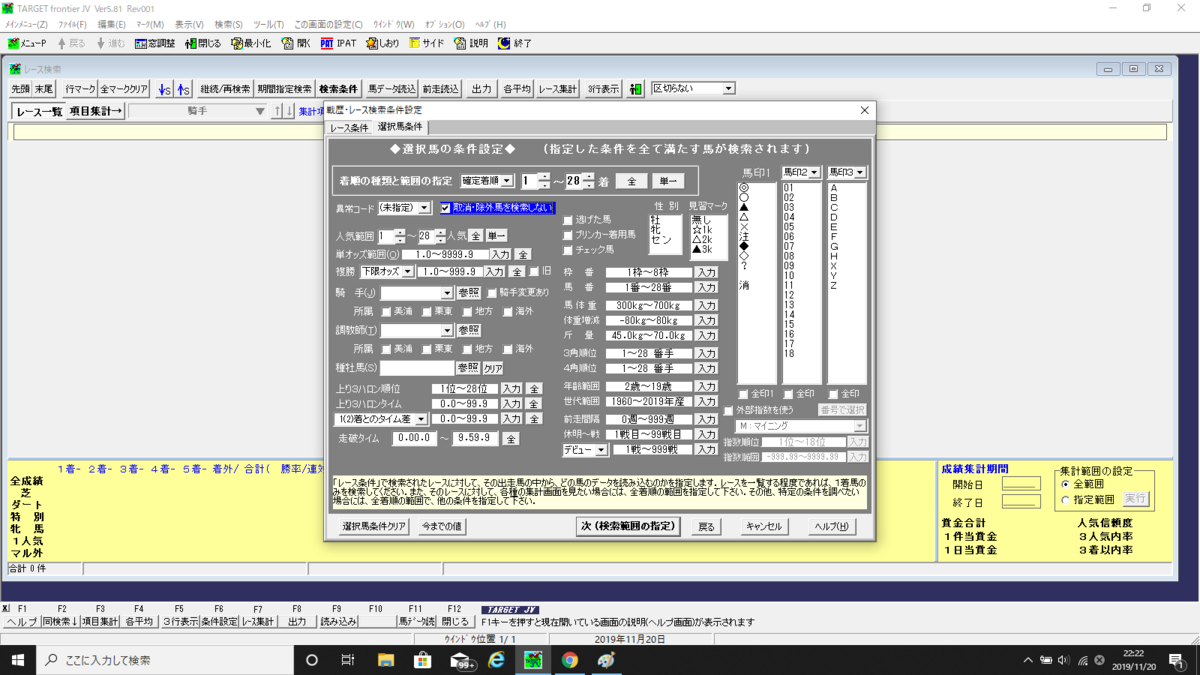Select ◎ in 馬印1 list
Image resolution: width=1200 pixels, height=675 pixels.
(x=744, y=187)
